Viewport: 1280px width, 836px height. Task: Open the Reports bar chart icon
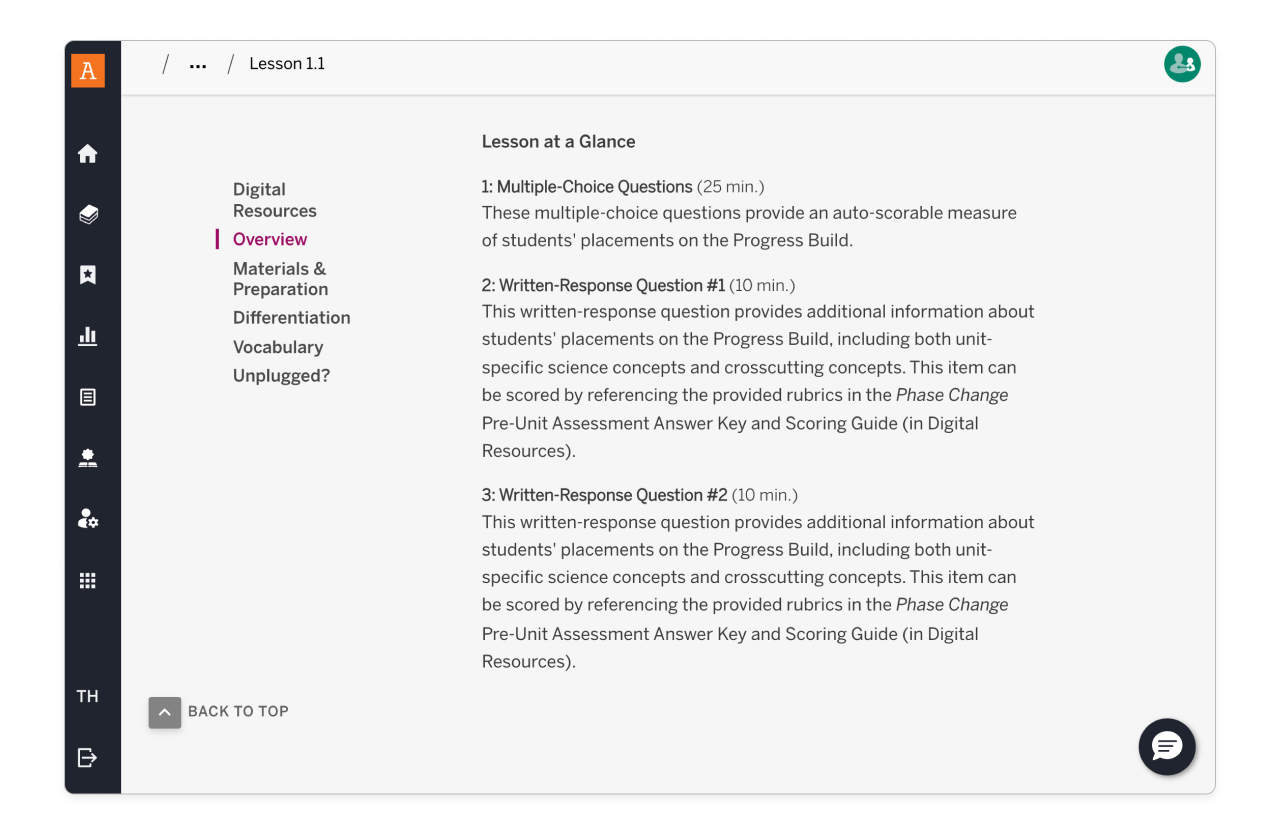pos(88,336)
